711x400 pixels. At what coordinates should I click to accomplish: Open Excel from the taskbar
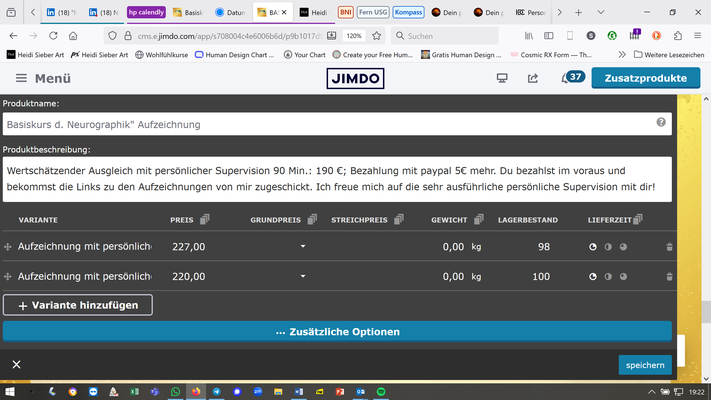(x=134, y=391)
